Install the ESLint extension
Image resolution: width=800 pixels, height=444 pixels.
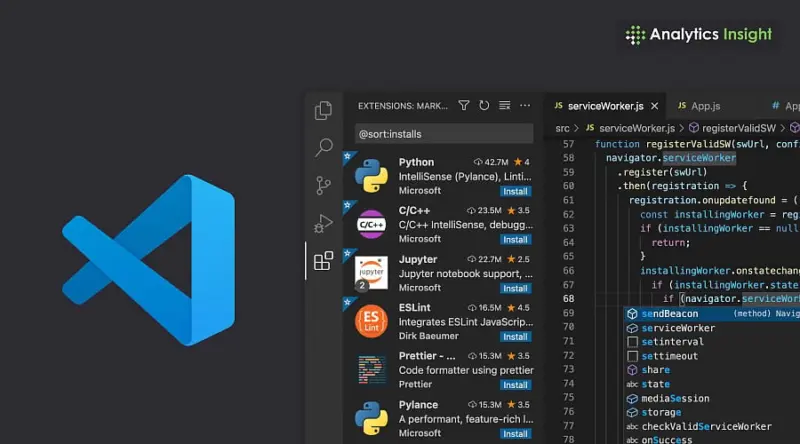(515, 337)
